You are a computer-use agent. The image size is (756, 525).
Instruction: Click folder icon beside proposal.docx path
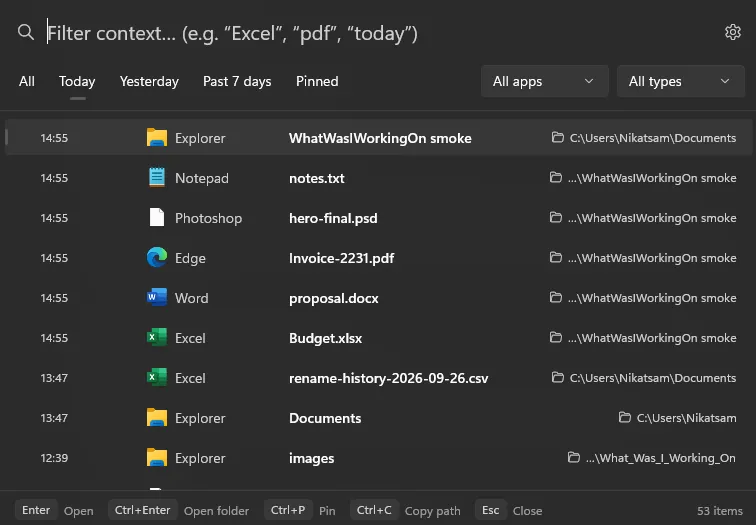[556, 297]
